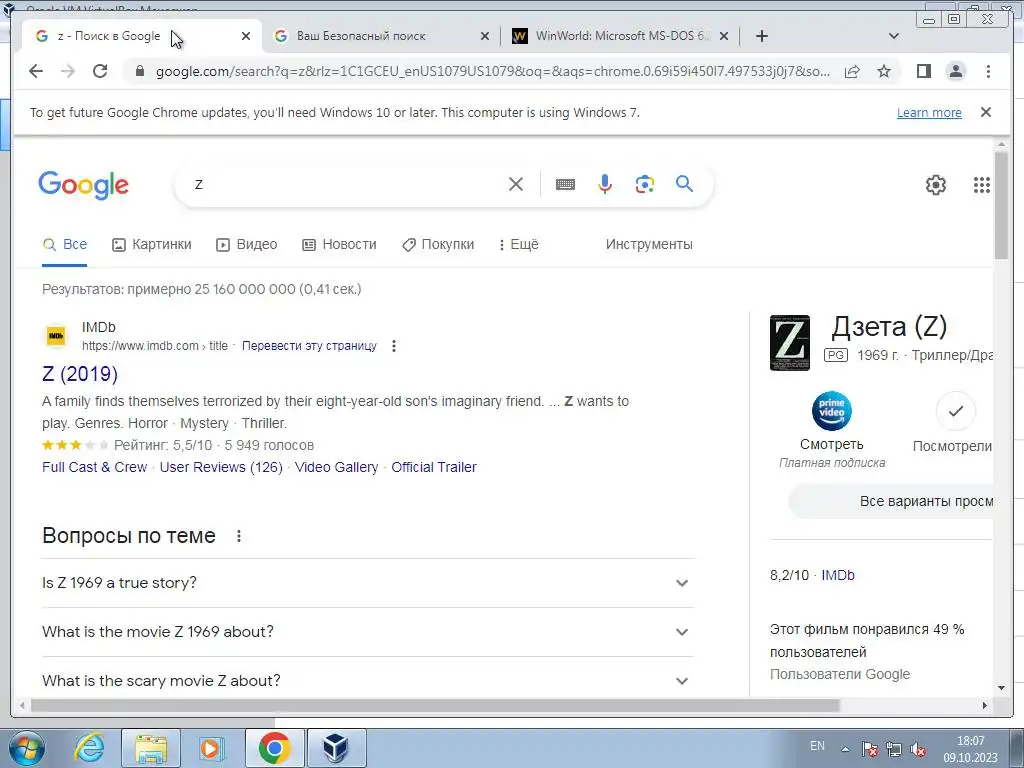This screenshot has width=1024, height=768.
Task: Open options next to Вопросы по теме
Action: coord(239,536)
